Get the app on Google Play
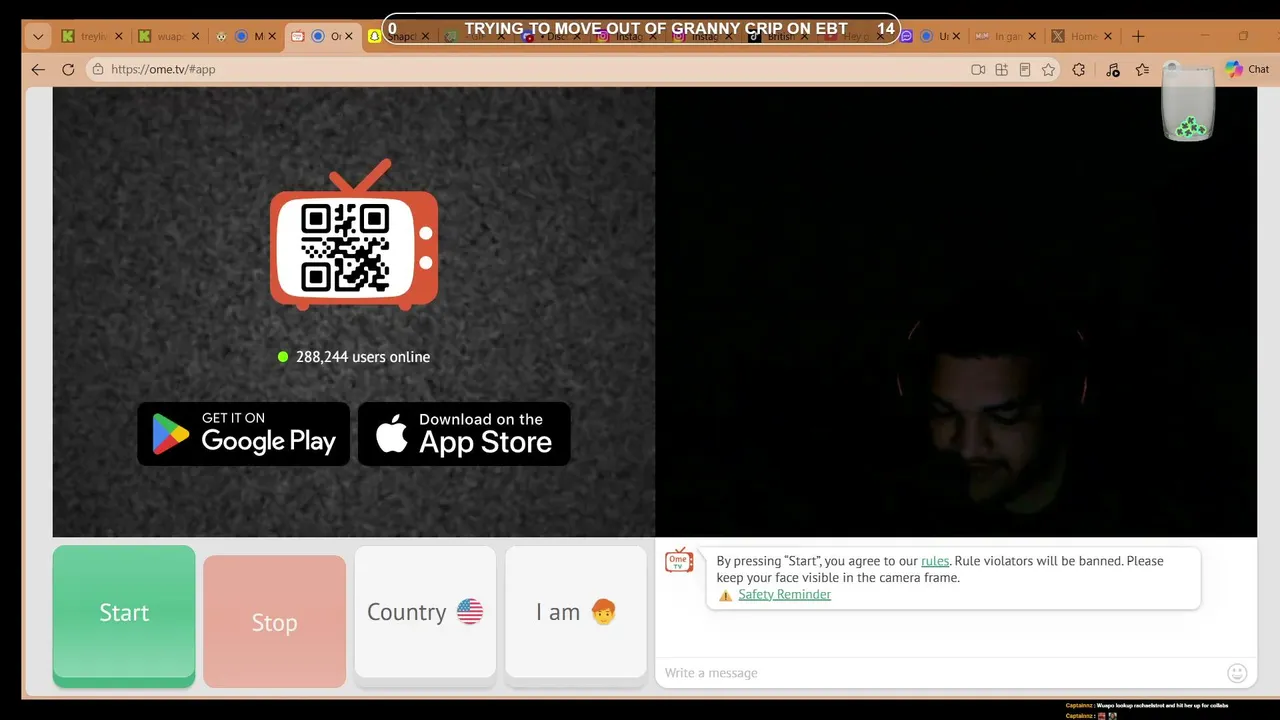This screenshot has height=720, width=1280. click(243, 434)
